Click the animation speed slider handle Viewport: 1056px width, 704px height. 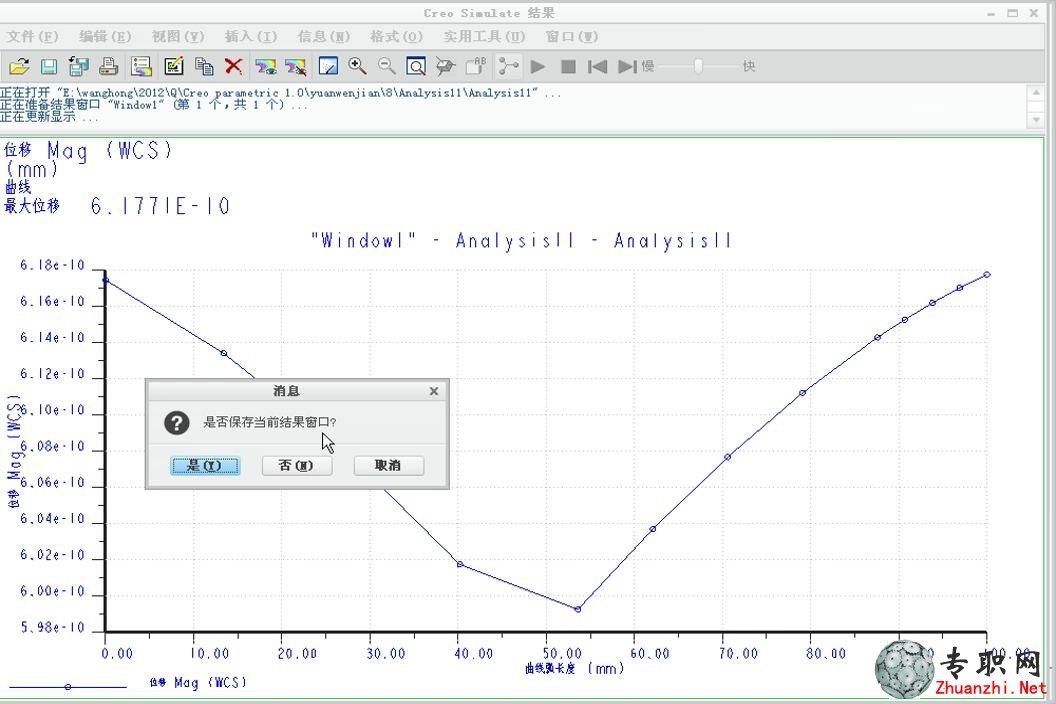[x=698, y=66]
